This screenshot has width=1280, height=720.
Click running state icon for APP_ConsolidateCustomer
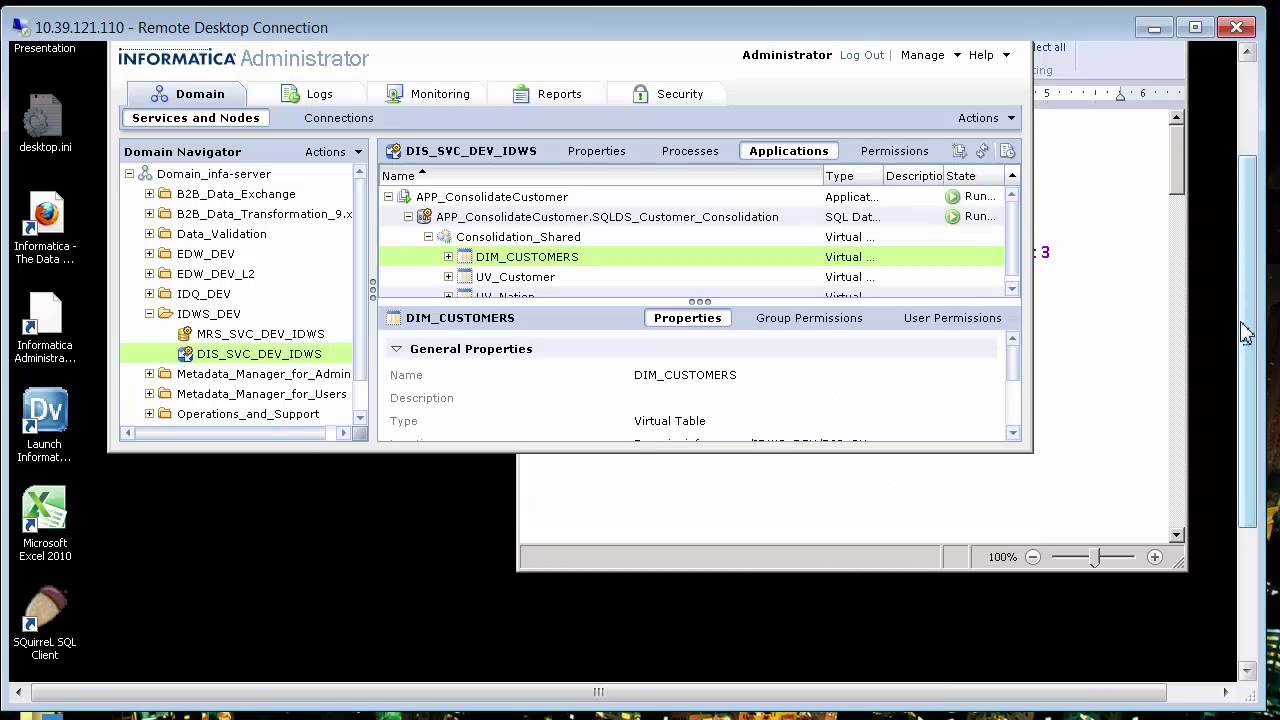953,197
